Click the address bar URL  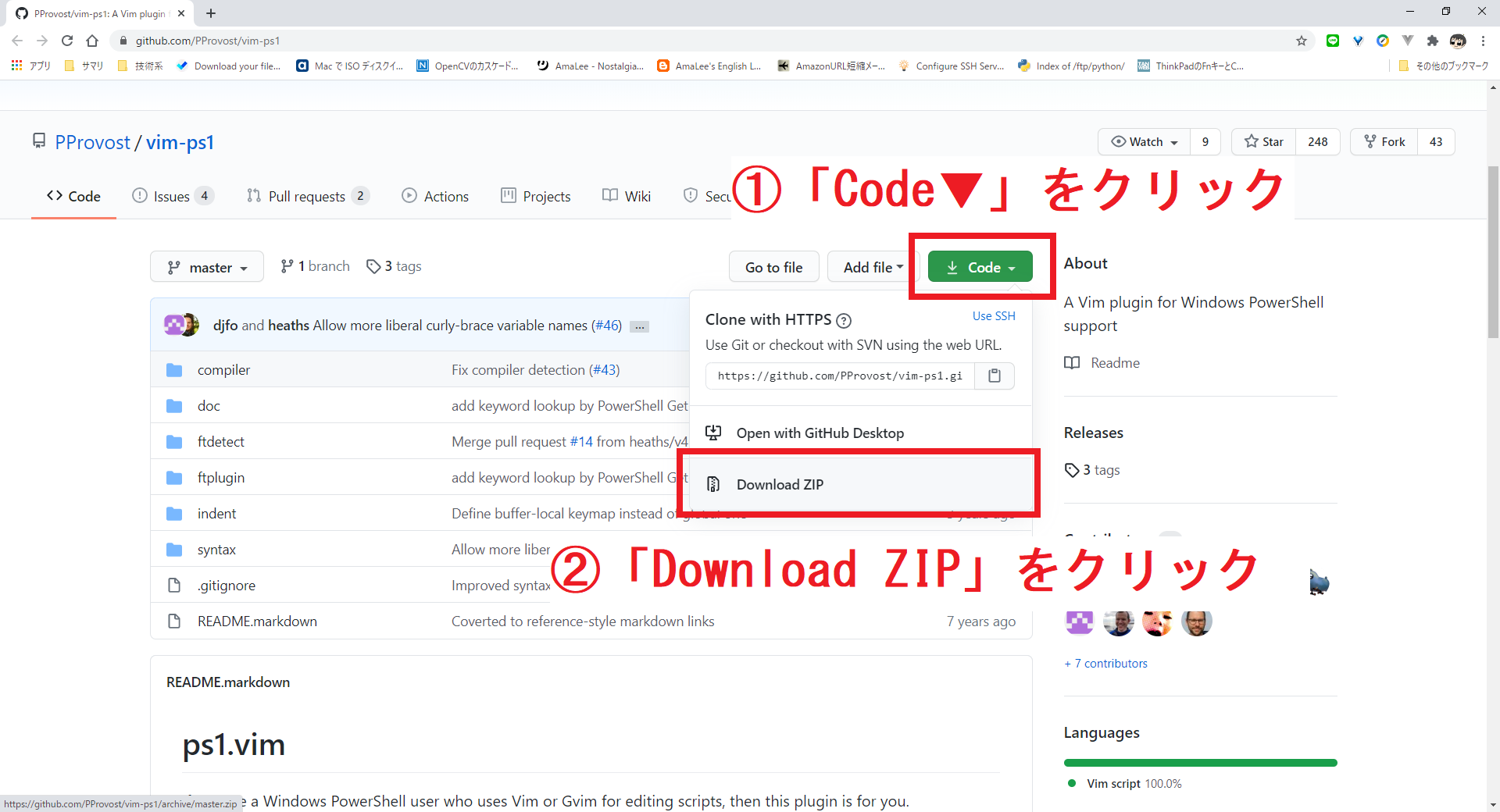tap(208, 41)
